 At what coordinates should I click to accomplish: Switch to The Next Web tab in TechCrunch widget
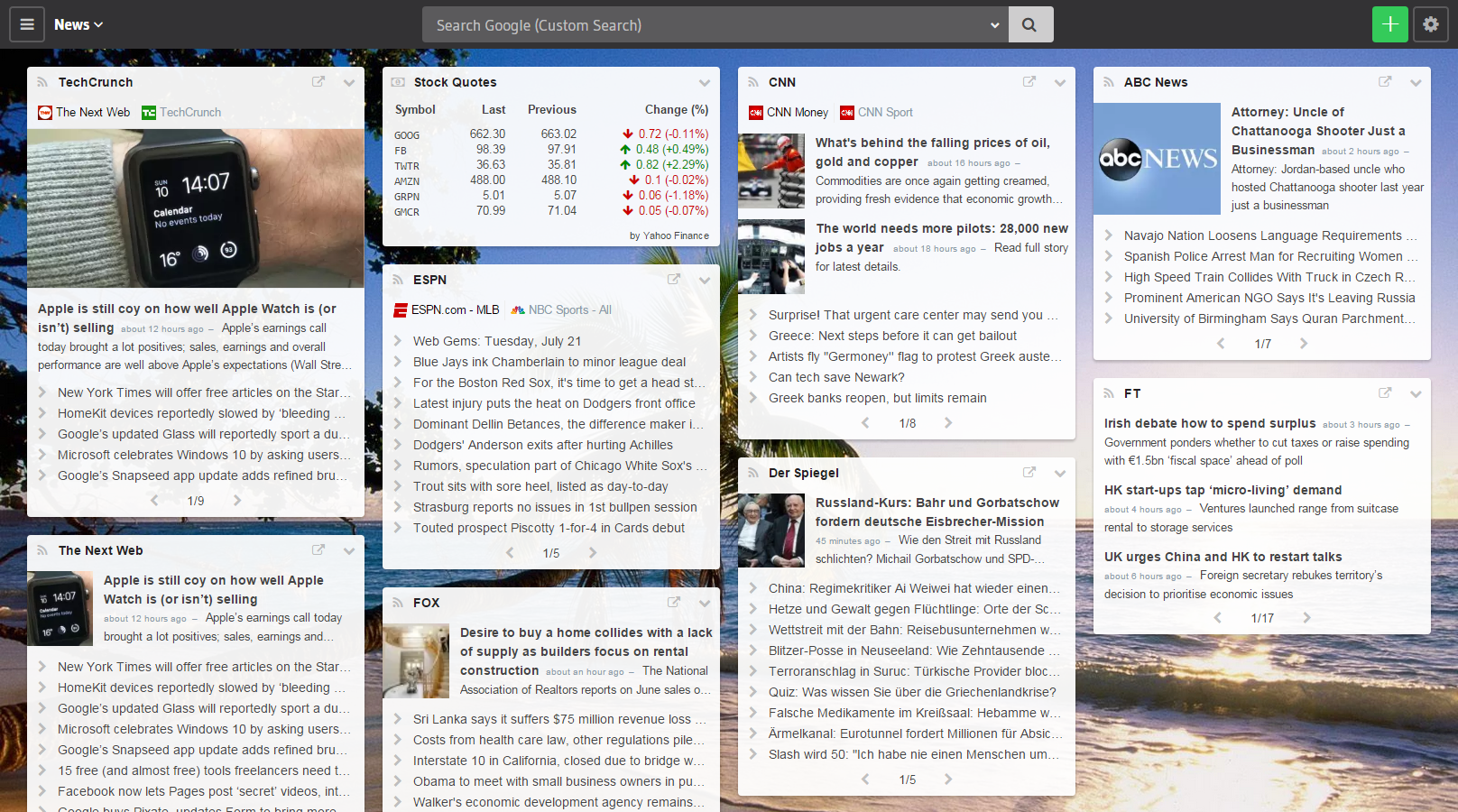coord(84,113)
